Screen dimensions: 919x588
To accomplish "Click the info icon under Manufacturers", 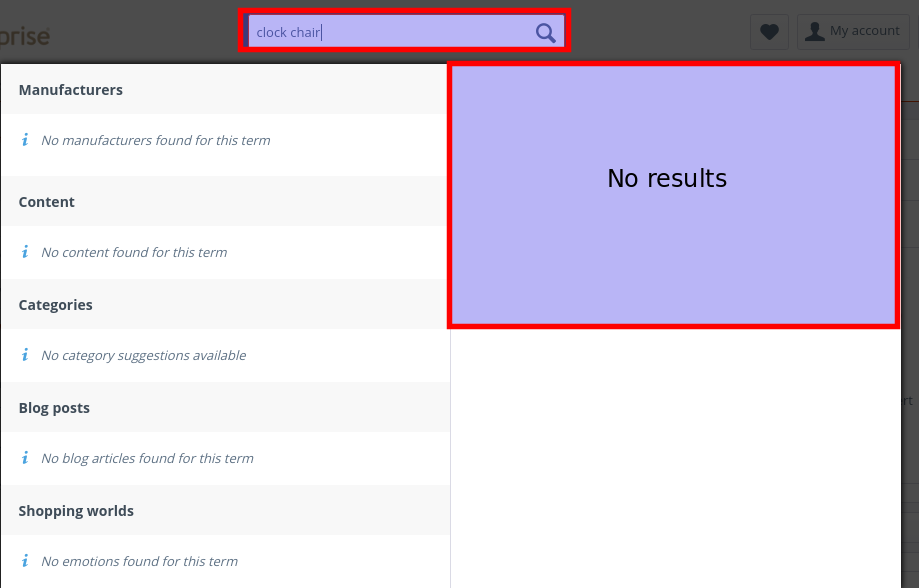I will pos(25,140).
